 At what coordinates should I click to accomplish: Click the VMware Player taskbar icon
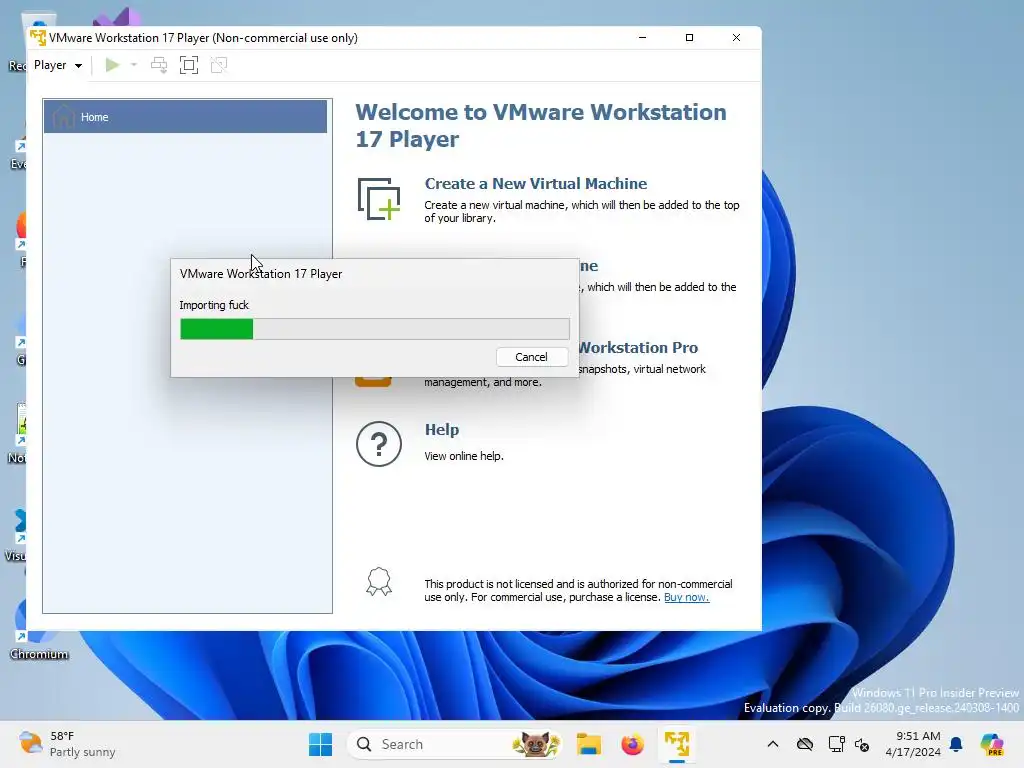pos(677,744)
